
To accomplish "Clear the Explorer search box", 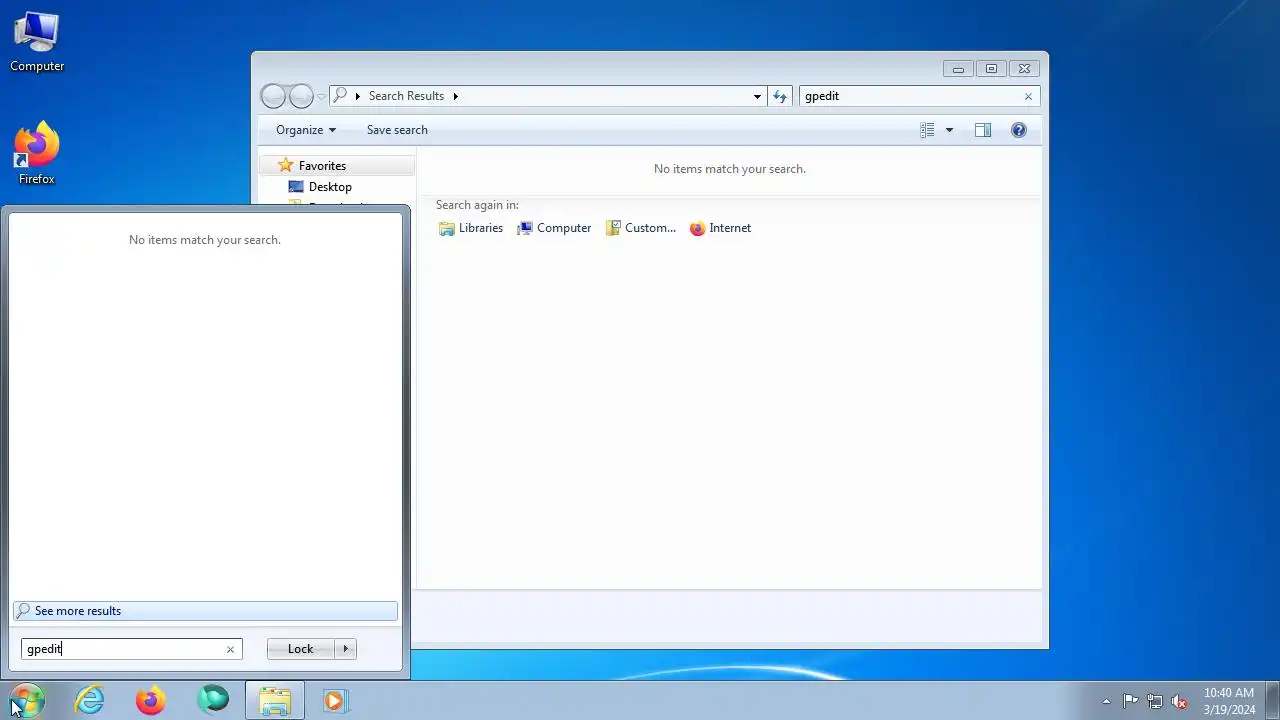I will [1028, 96].
